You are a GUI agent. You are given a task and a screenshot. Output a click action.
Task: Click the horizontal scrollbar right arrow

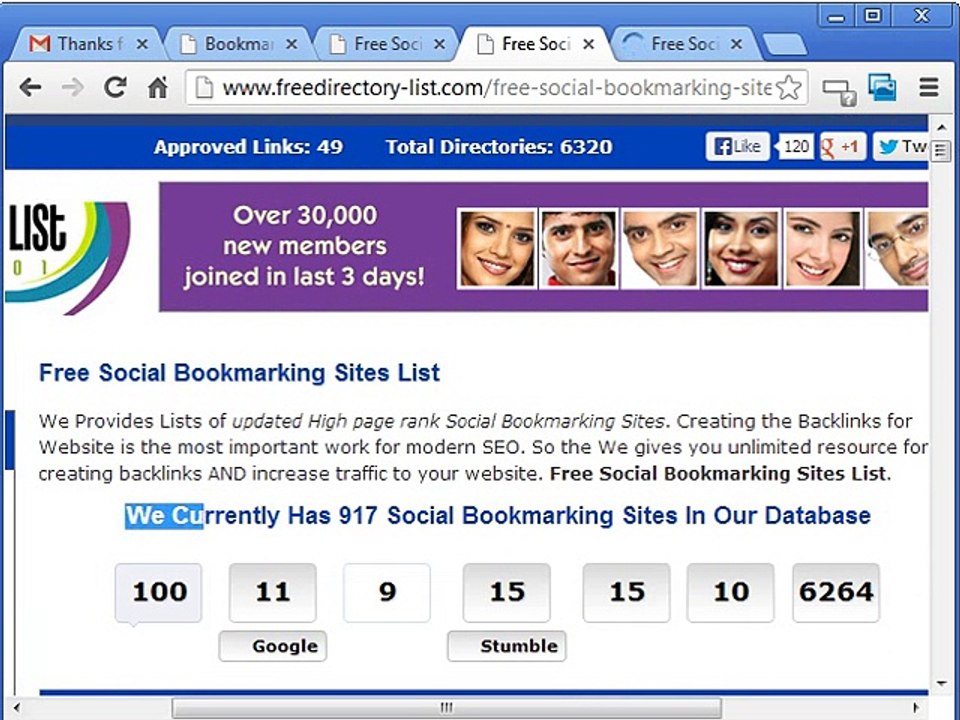pos(915,708)
